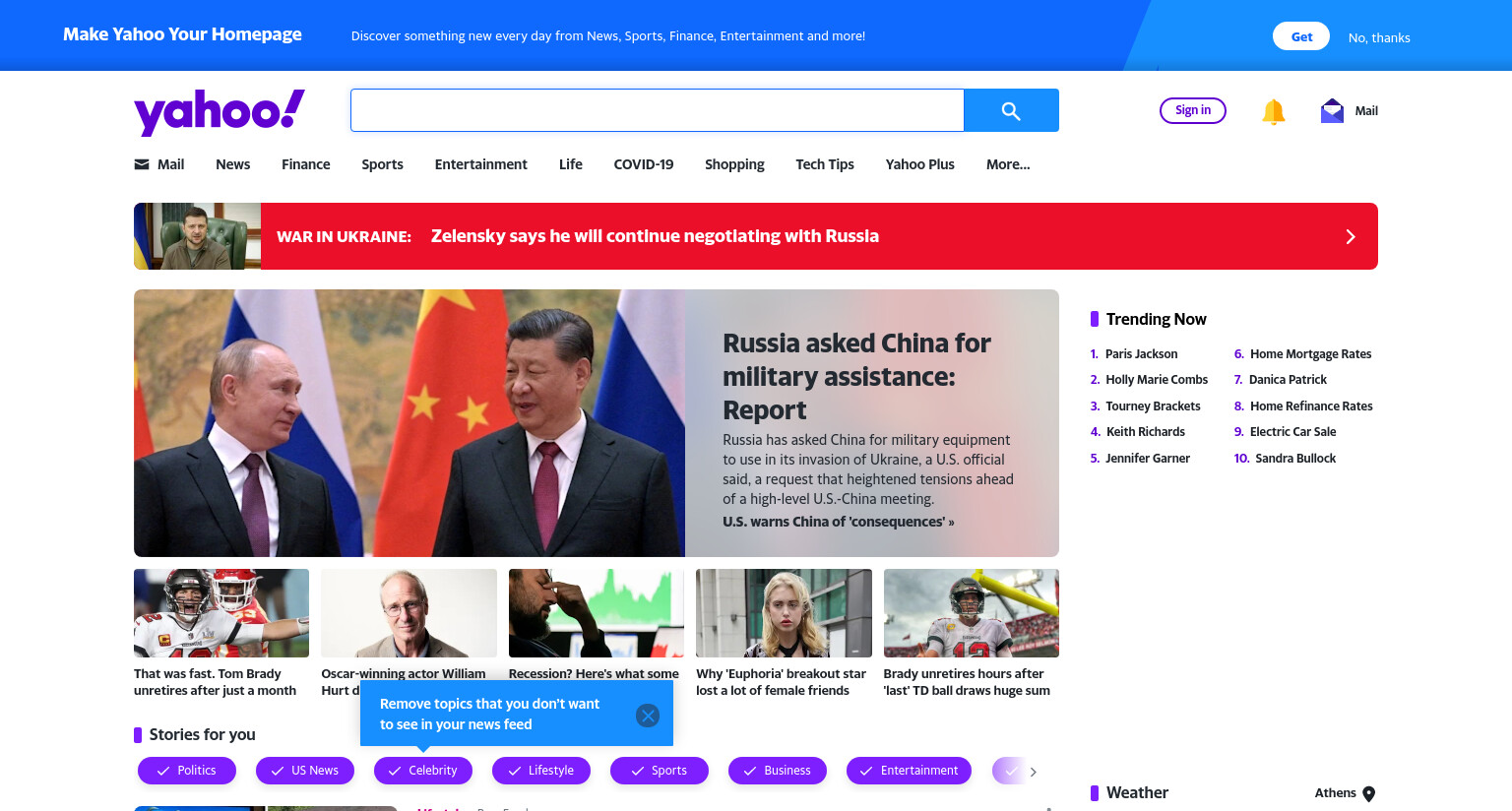Toggle the Celebrity topic chip

(423, 771)
